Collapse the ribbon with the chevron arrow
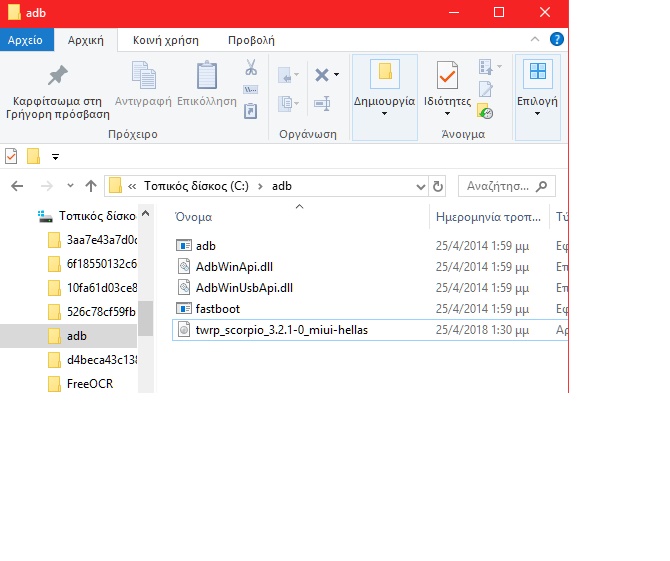The width and height of the screenshot is (670, 561). click(x=540, y=40)
